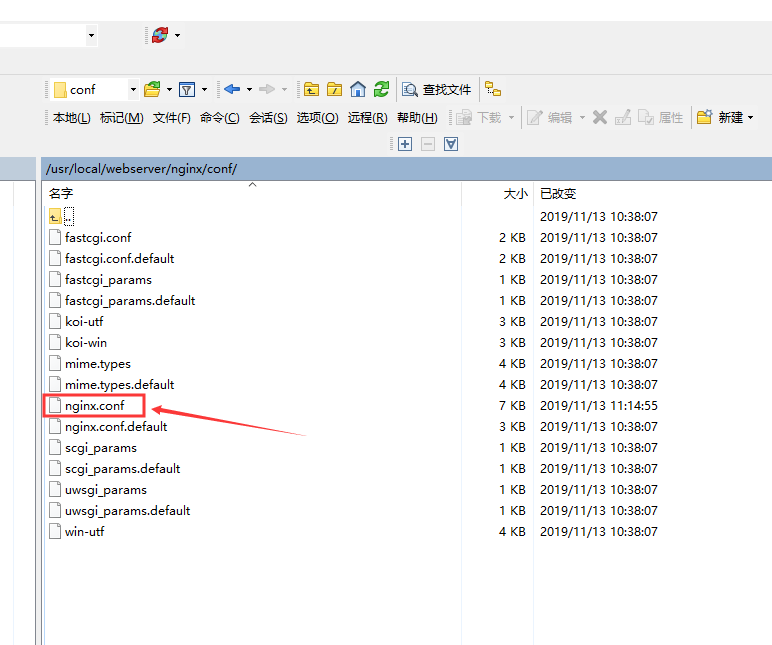Refresh the remote directory listing
The height and width of the screenshot is (645, 772).
(x=381, y=89)
